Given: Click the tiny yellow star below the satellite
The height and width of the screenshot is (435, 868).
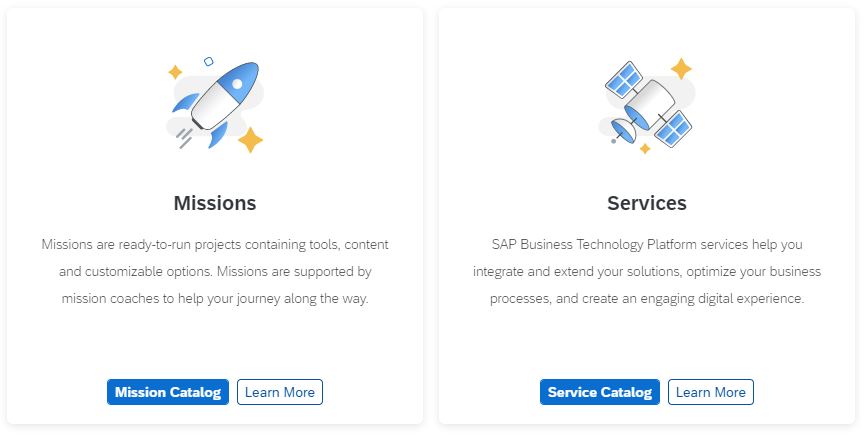Looking at the screenshot, I should [x=645, y=148].
